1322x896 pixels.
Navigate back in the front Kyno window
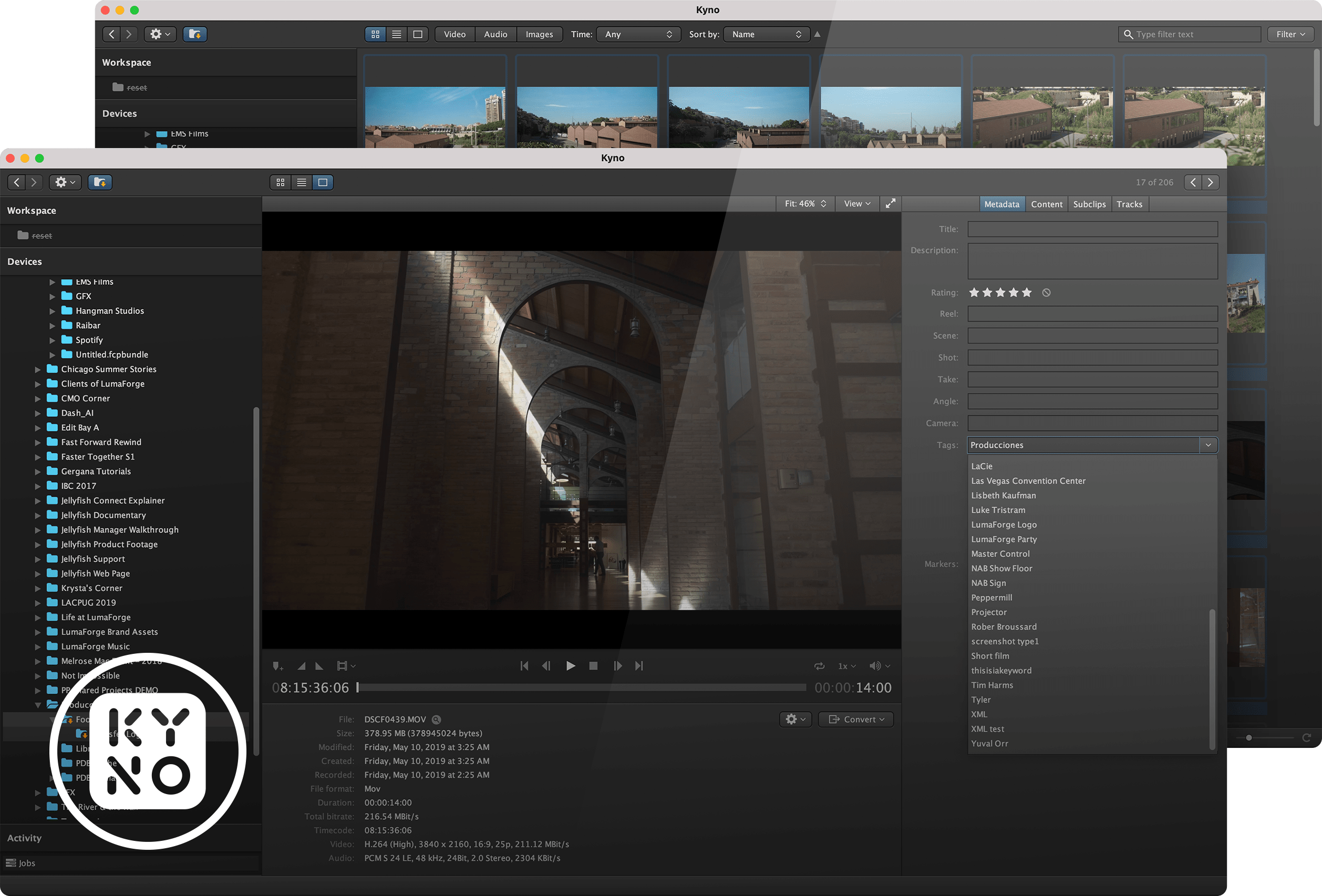click(x=16, y=182)
